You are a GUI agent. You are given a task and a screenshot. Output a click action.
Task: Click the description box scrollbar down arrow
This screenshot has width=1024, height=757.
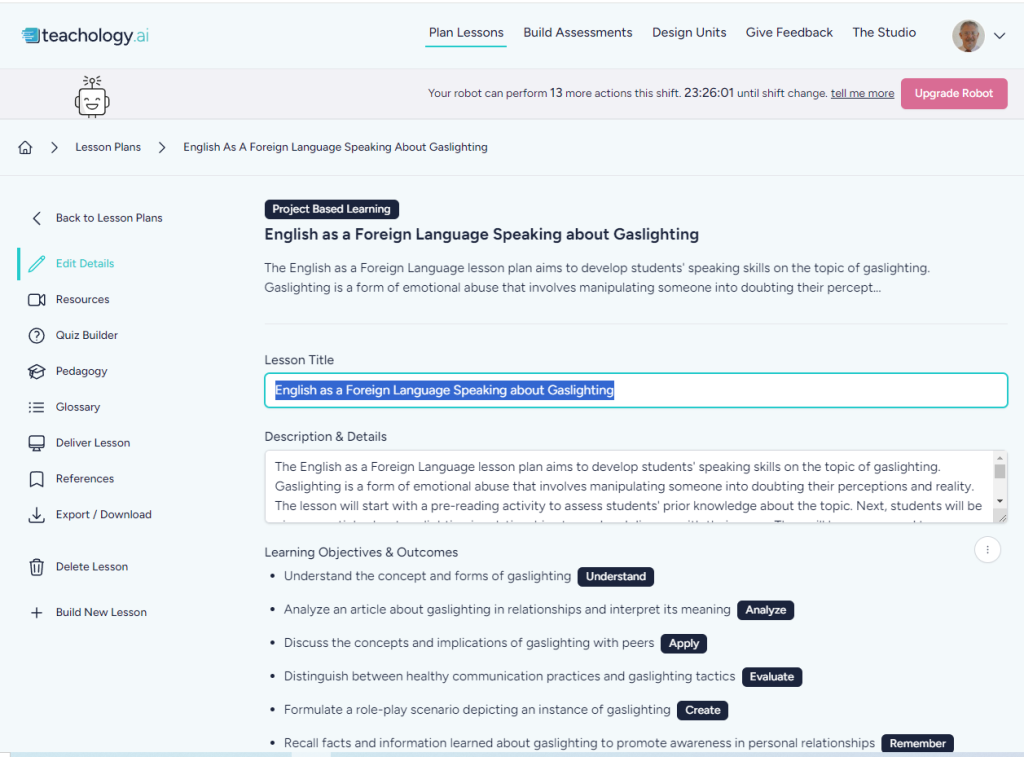click(x=999, y=500)
